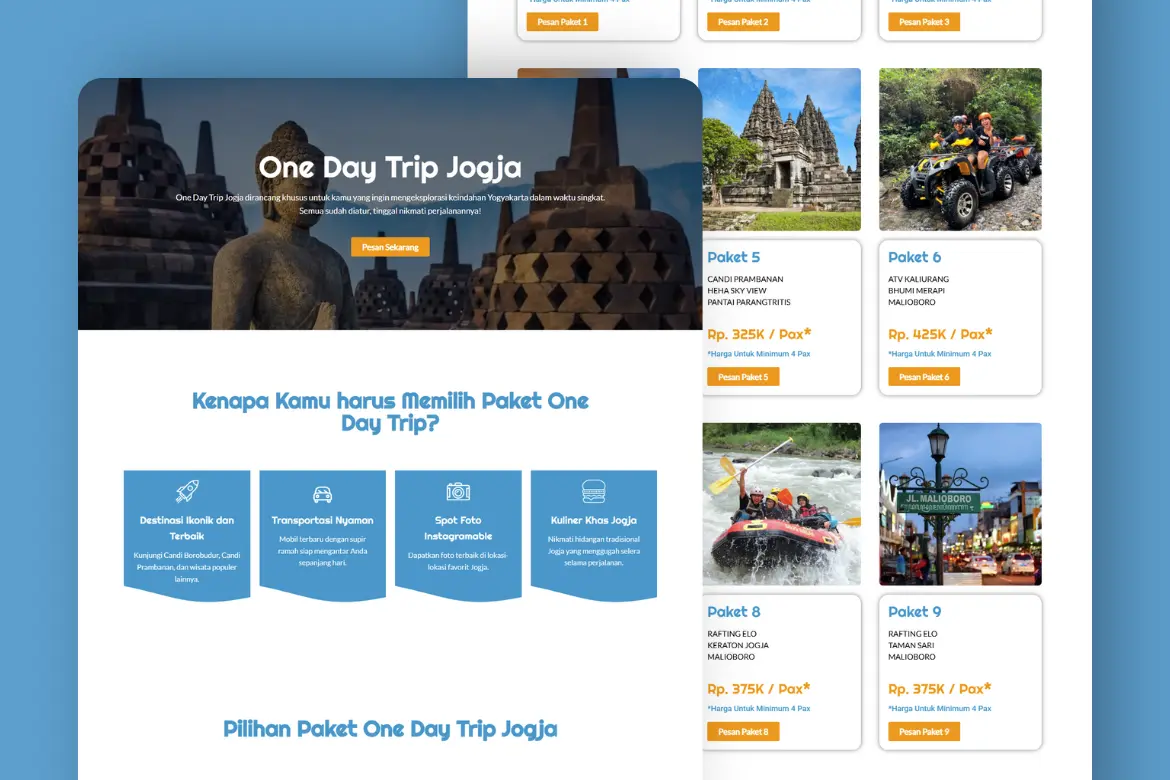
Task: Click the Pesan Paket 1 button
Action: (x=563, y=22)
